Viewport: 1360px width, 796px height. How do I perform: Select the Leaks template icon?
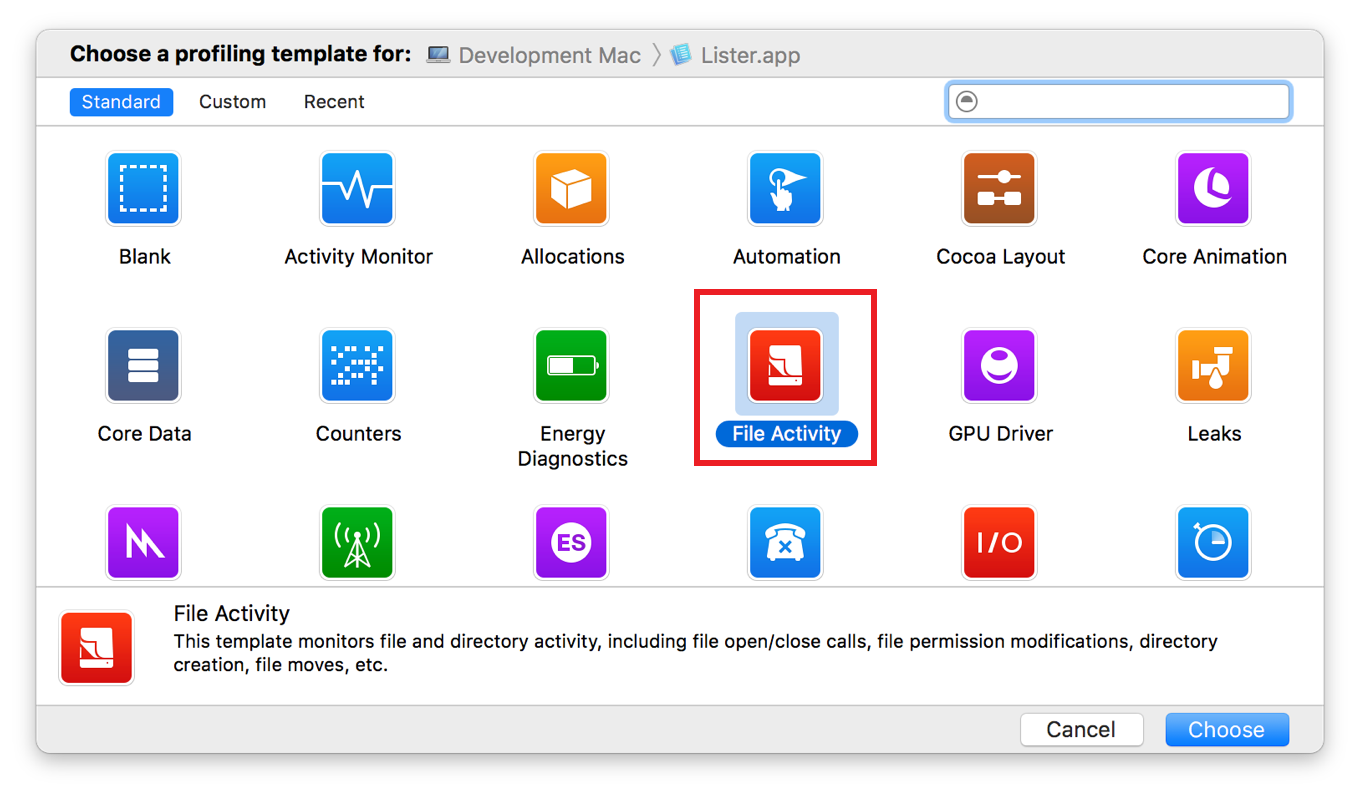click(1213, 365)
